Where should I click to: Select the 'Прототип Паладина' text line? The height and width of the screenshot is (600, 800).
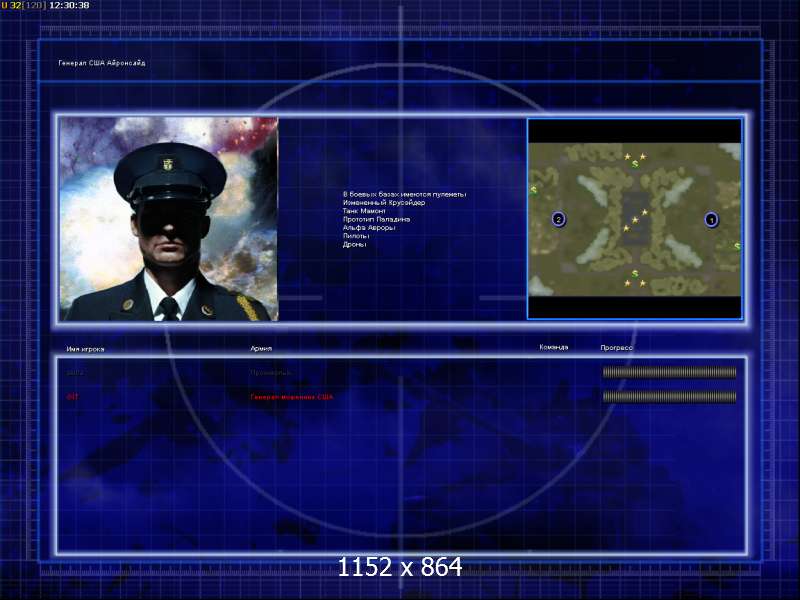coord(376,219)
